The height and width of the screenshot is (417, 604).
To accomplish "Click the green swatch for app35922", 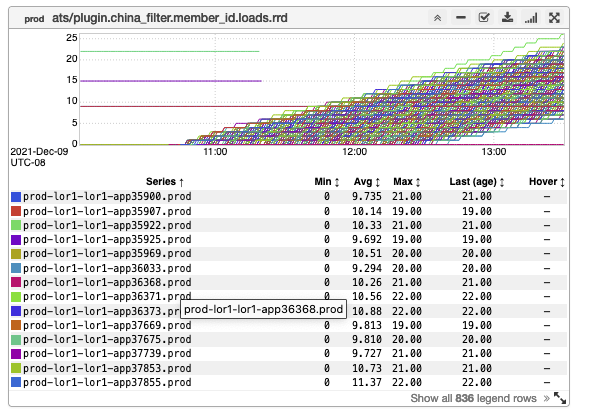I will pyautogui.click(x=15, y=226).
